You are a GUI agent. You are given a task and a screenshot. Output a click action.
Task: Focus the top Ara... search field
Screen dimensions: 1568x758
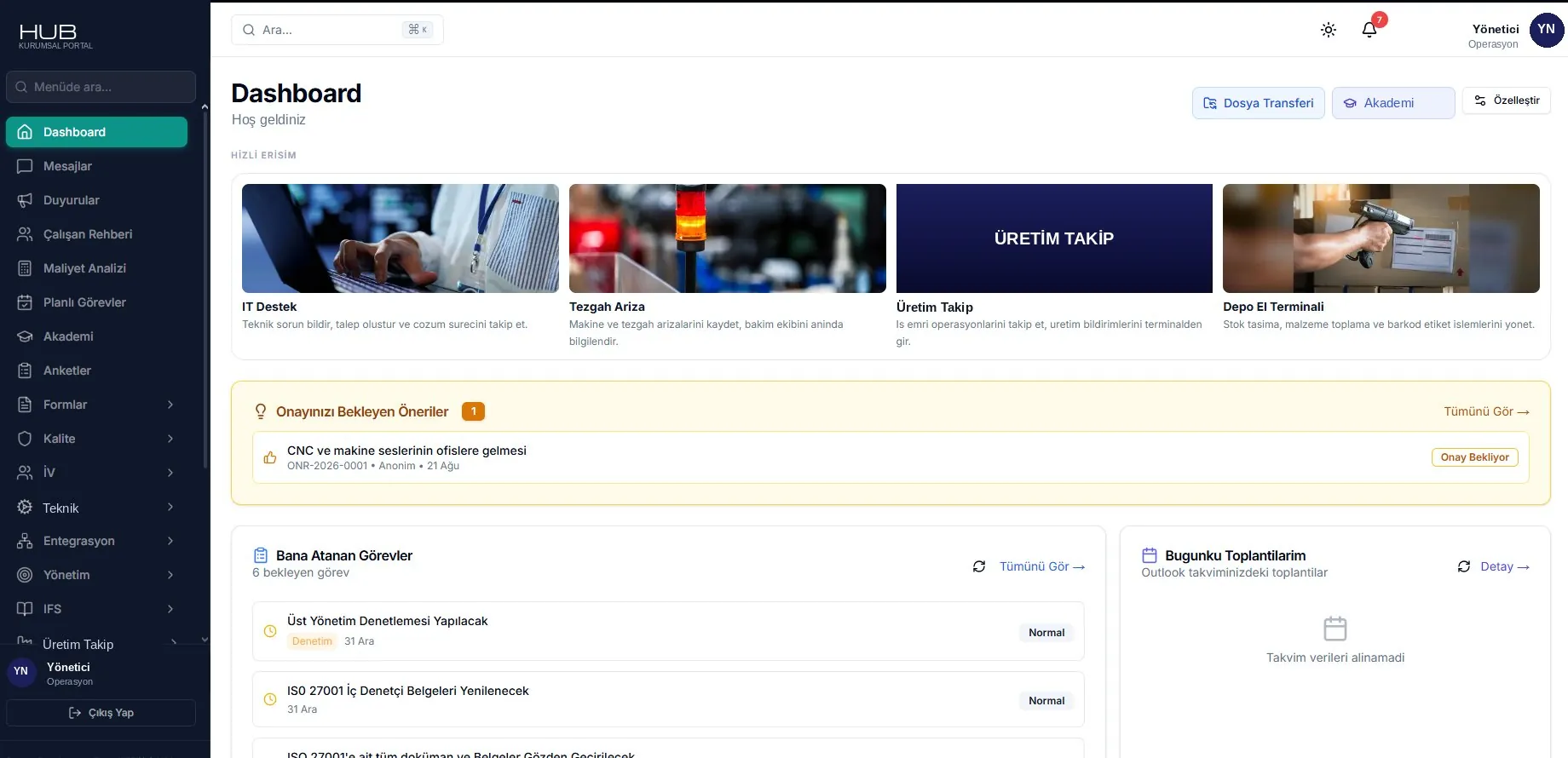pyautogui.click(x=337, y=30)
